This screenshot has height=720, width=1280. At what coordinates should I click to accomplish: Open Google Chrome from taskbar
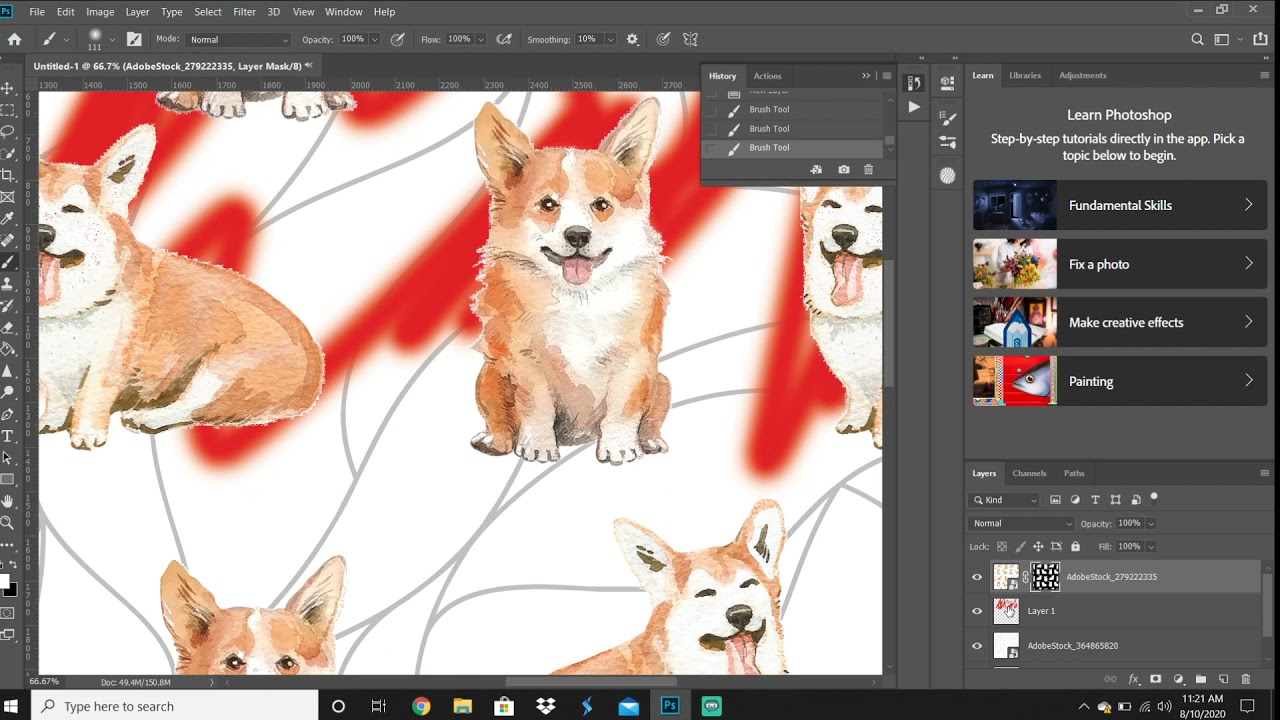pyautogui.click(x=421, y=706)
